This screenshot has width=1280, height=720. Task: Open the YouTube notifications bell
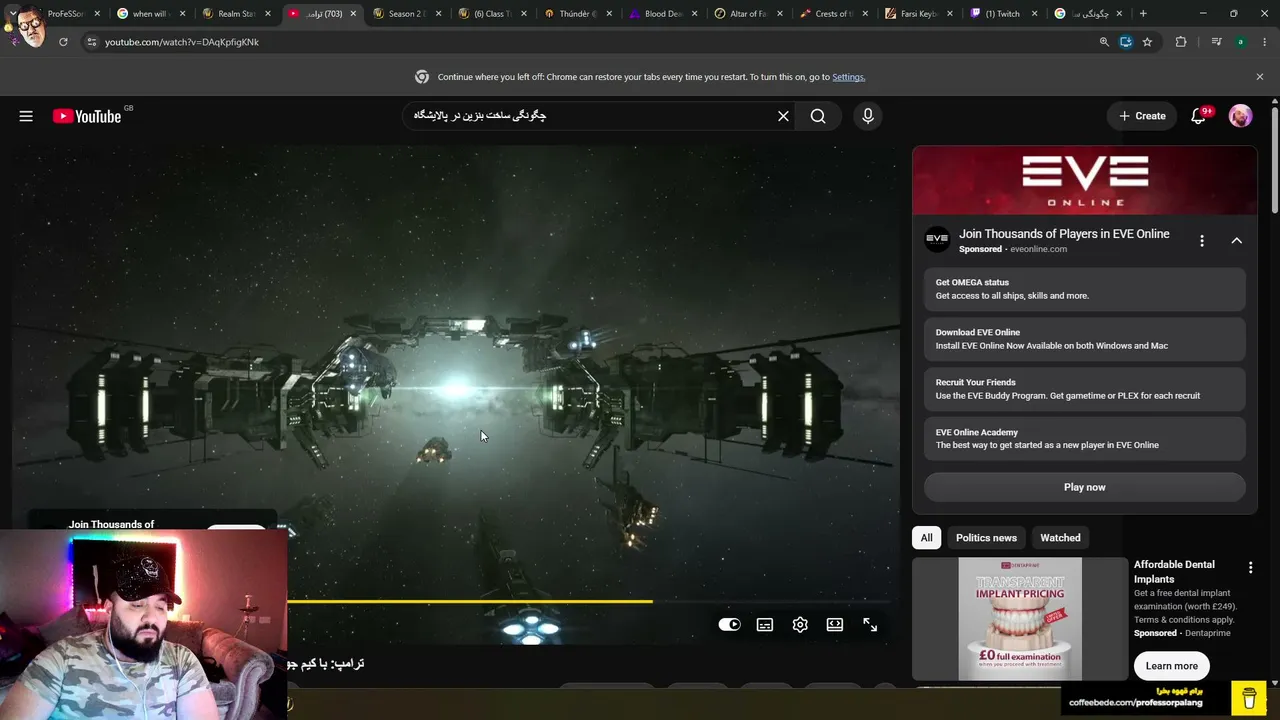tap(1198, 116)
